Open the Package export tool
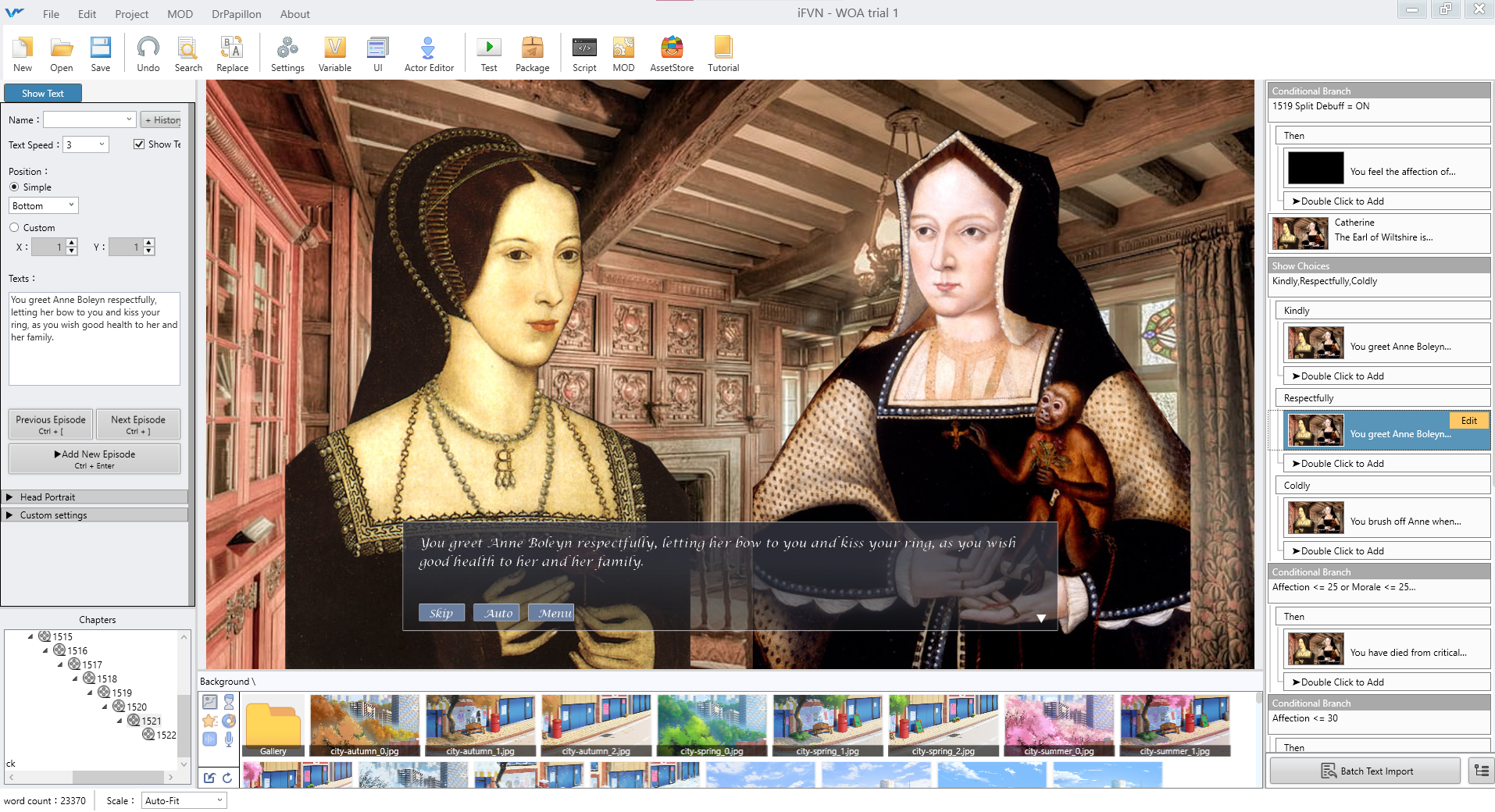 click(x=533, y=55)
